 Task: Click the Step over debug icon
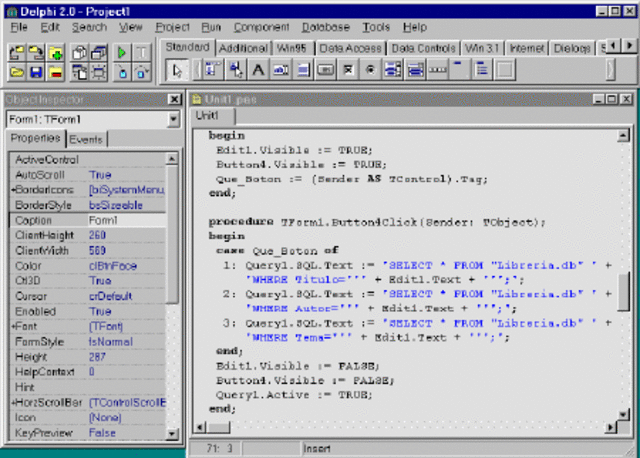tap(141, 72)
